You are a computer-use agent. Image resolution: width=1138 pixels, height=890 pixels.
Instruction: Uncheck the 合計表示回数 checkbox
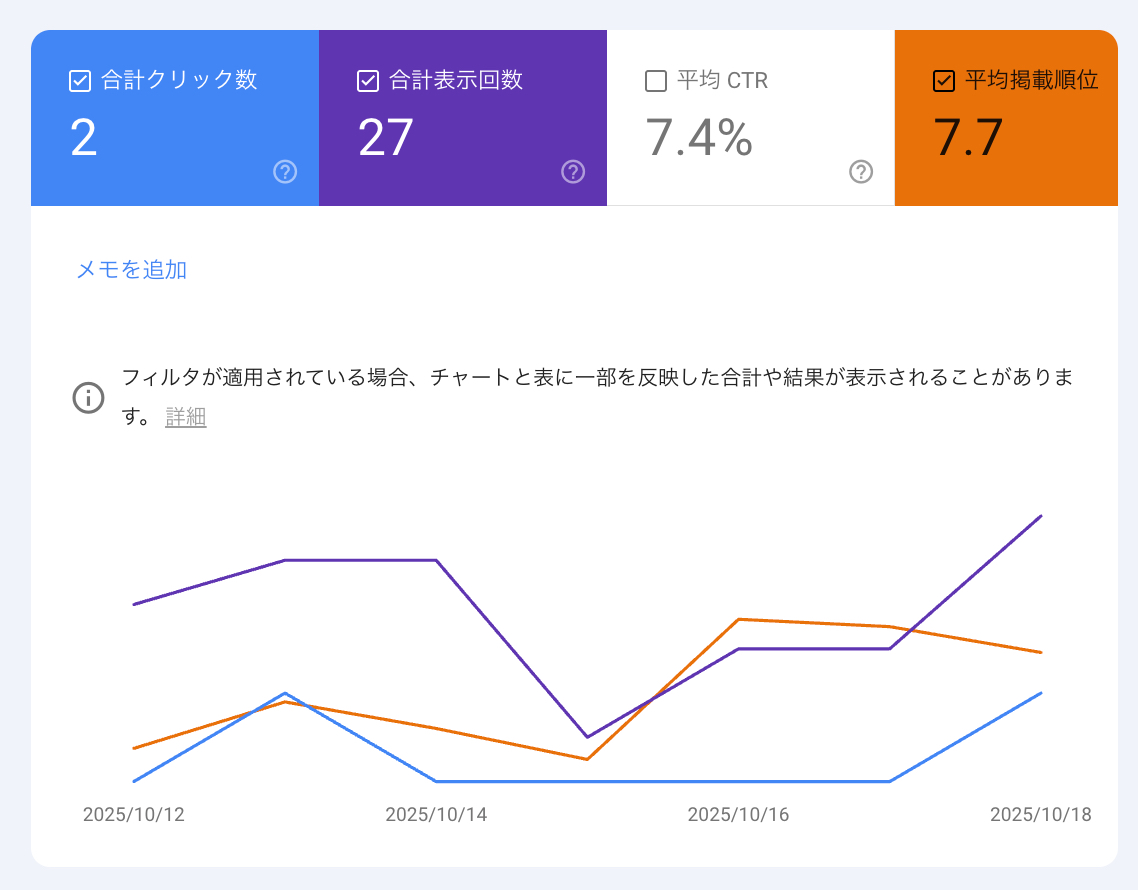click(368, 81)
